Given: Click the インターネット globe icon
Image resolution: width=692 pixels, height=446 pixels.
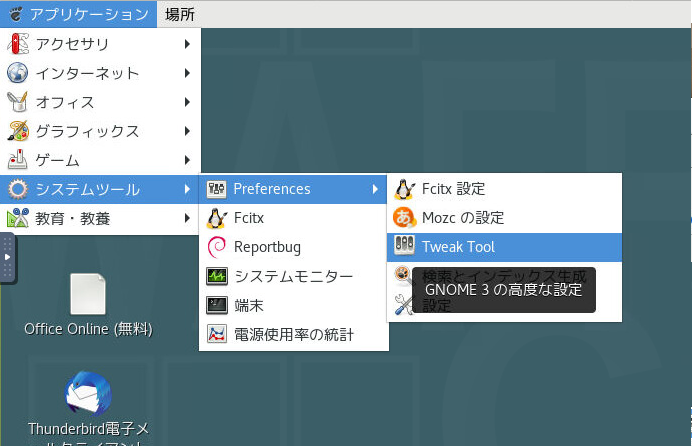Looking at the screenshot, I should (18, 73).
